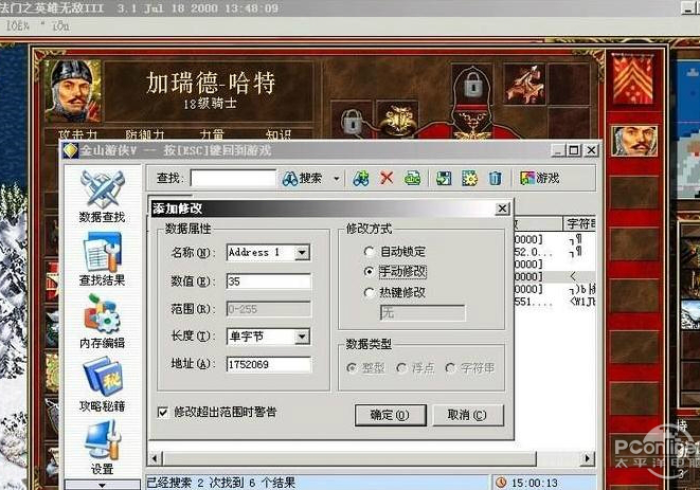This screenshot has width=700, height=490.
Task: Click the green abc rename toolbar icon
Action: (412, 179)
